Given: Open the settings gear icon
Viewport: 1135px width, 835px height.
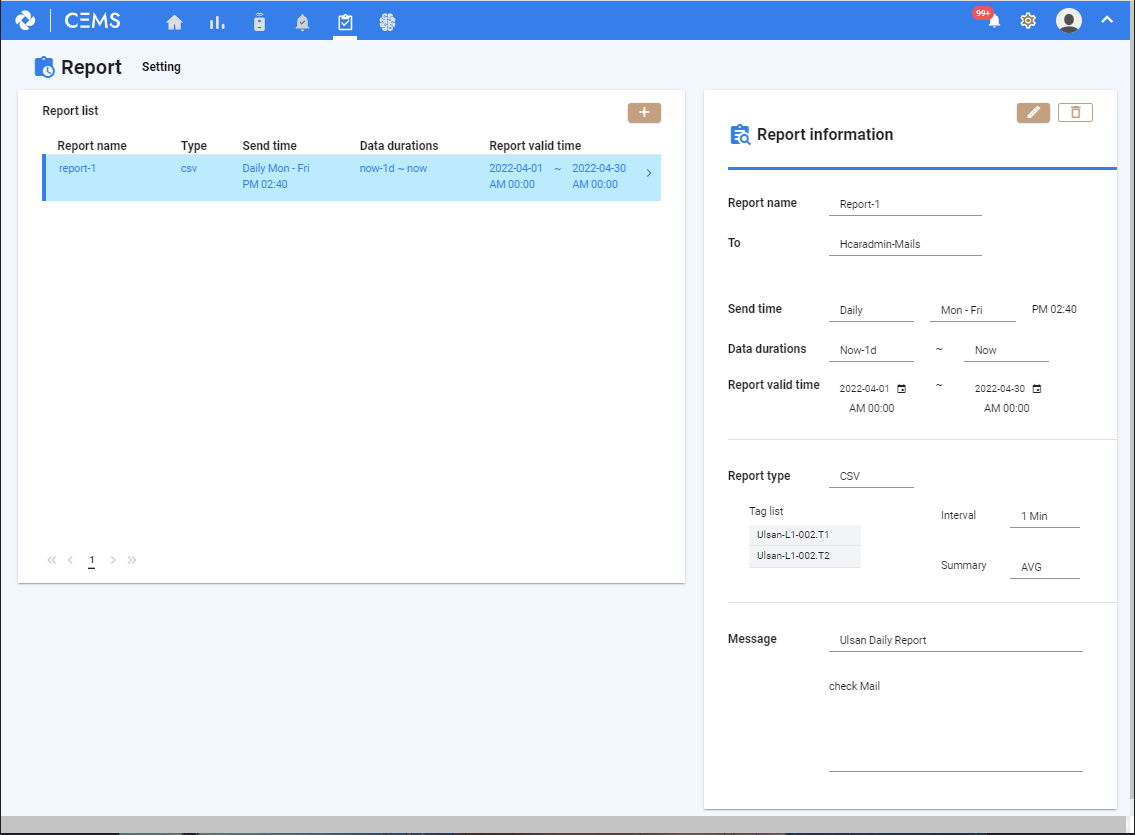Looking at the screenshot, I should click(1028, 21).
